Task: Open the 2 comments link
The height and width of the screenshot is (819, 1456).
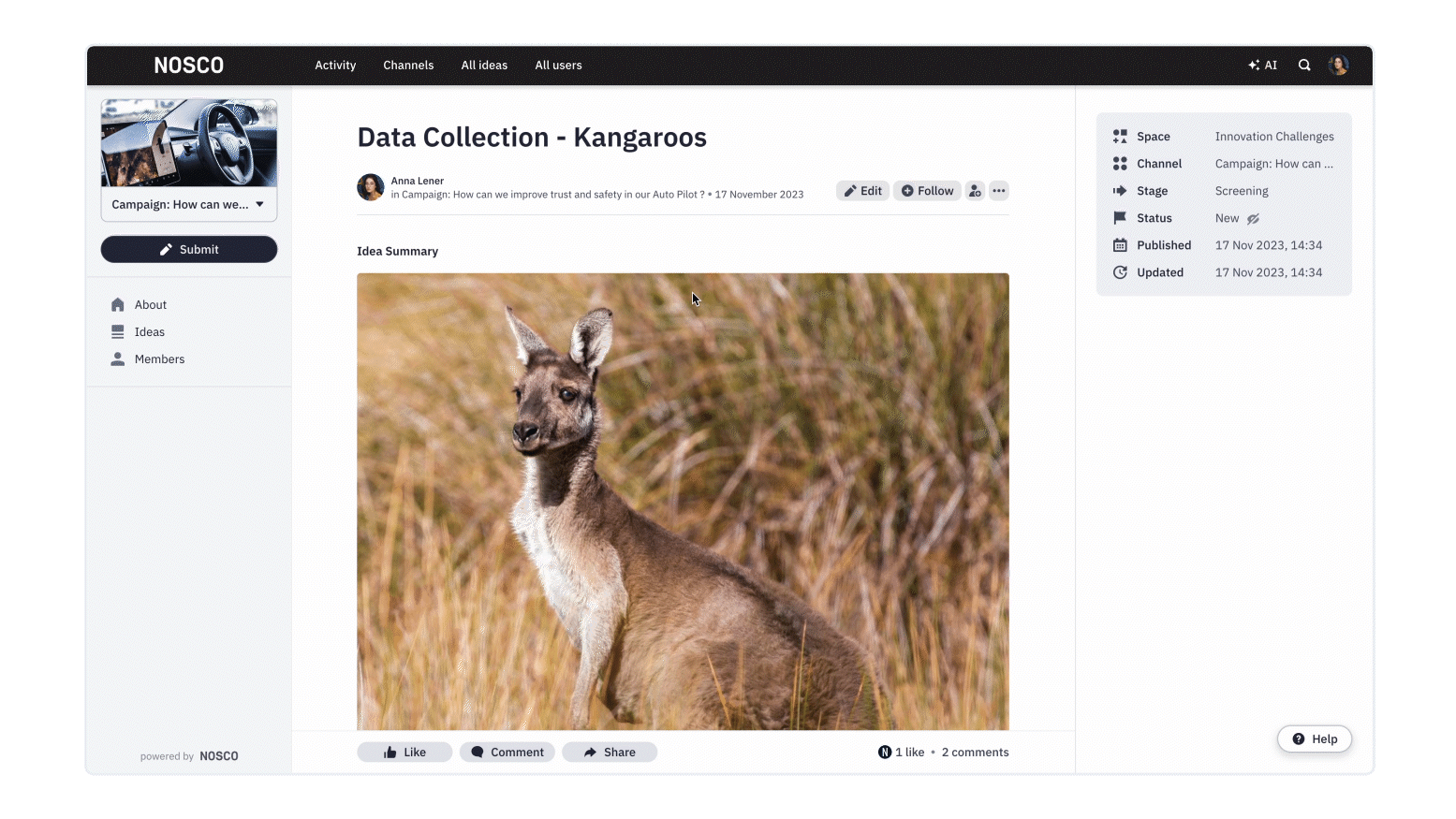Action: (x=975, y=753)
